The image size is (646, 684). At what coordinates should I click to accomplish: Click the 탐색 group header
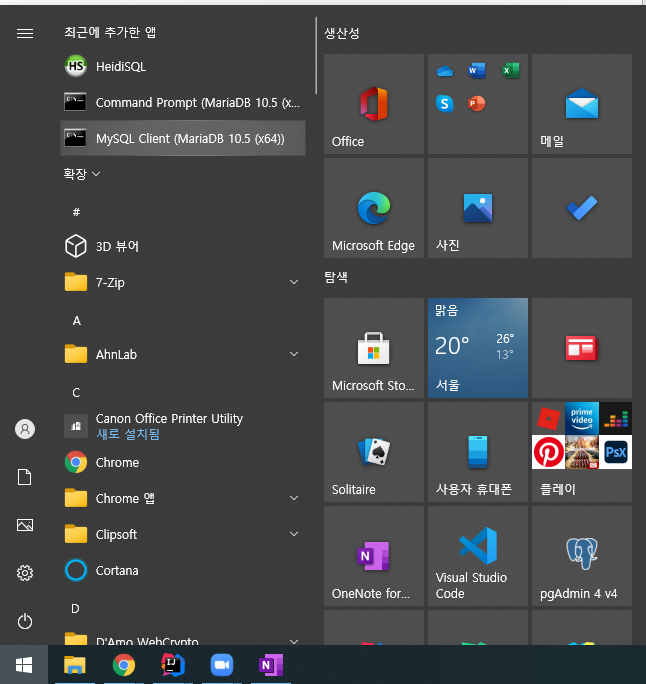(x=336, y=277)
